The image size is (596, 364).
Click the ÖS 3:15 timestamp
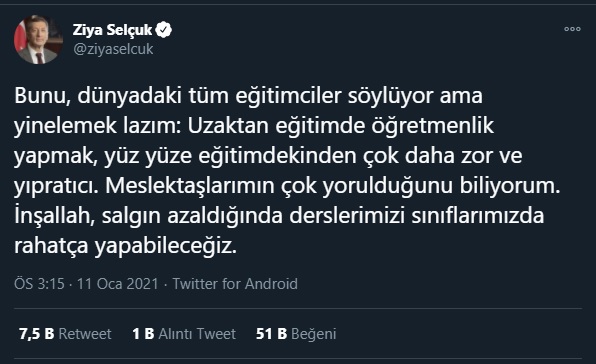point(39,284)
